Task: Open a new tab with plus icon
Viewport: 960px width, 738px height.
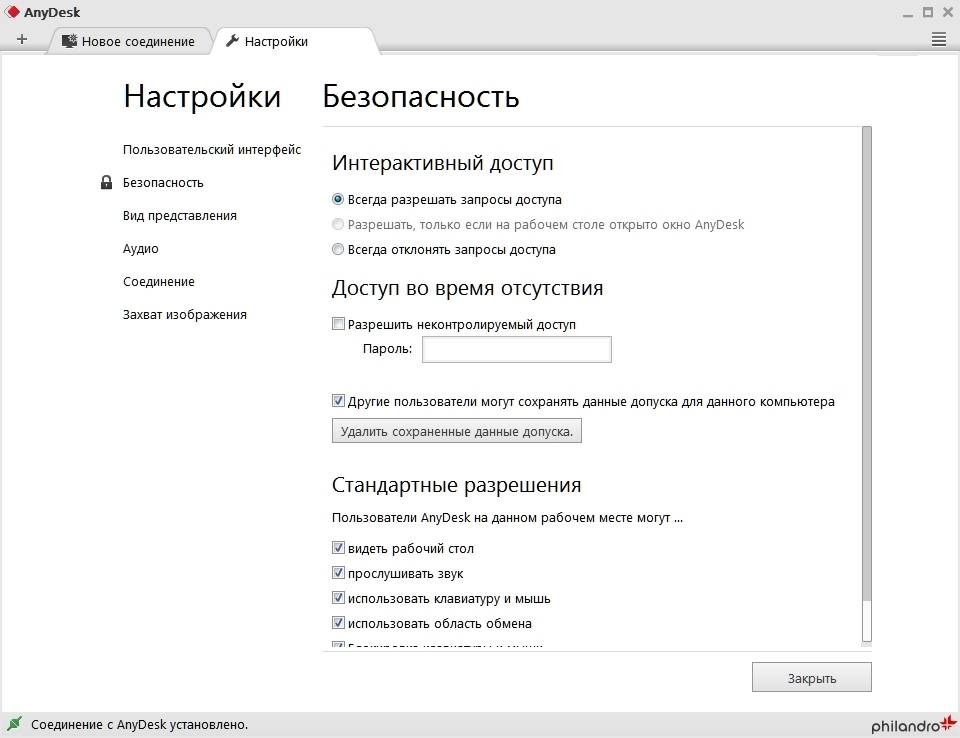Action: (22, 40)
